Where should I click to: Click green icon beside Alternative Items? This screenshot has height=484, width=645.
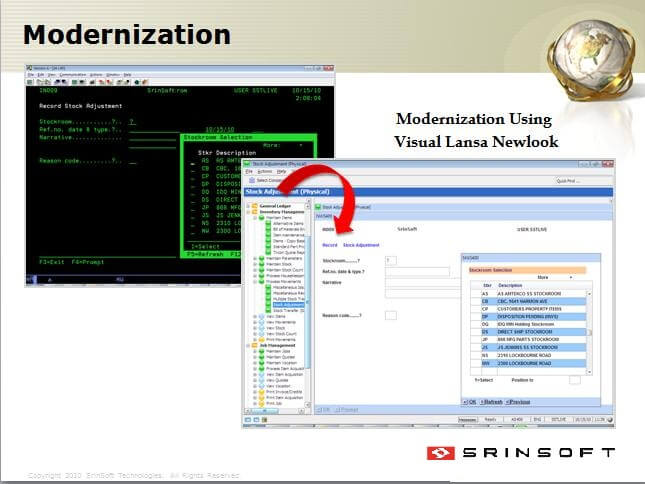(x=268, y=223)
